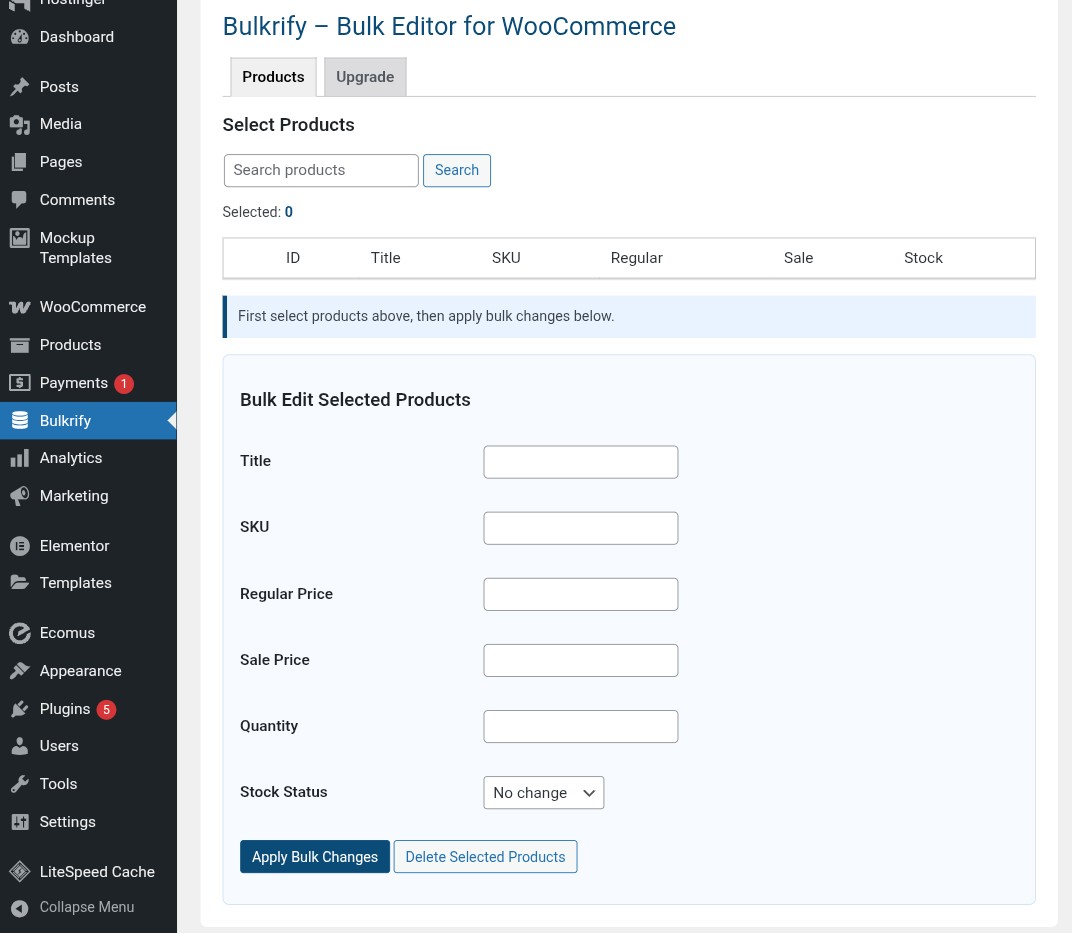This screenshot has width=1072, height=933.
Task: Select the Products tab in Bulkrify
Action: (273, 77)
